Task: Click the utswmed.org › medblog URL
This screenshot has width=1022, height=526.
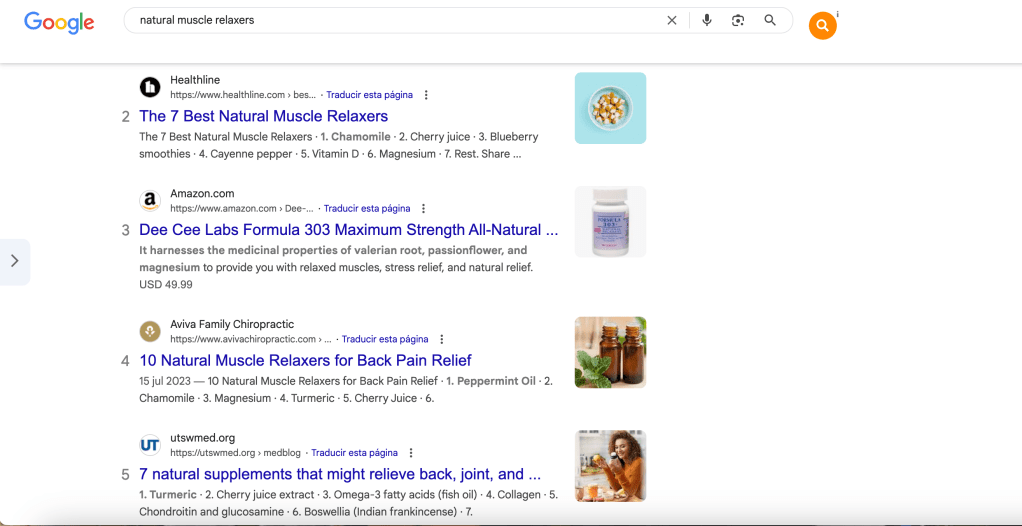Action: click(x=235, y=452)
